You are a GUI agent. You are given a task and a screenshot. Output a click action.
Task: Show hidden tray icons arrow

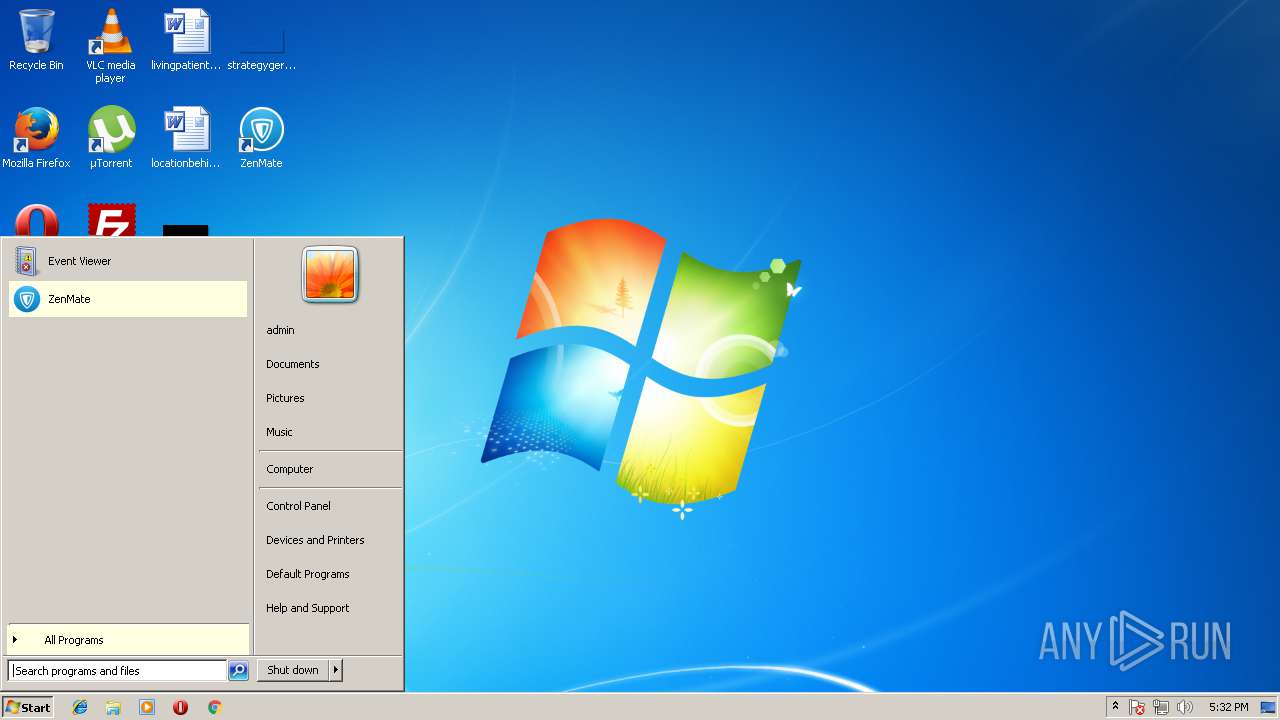tap(1115, 707)
